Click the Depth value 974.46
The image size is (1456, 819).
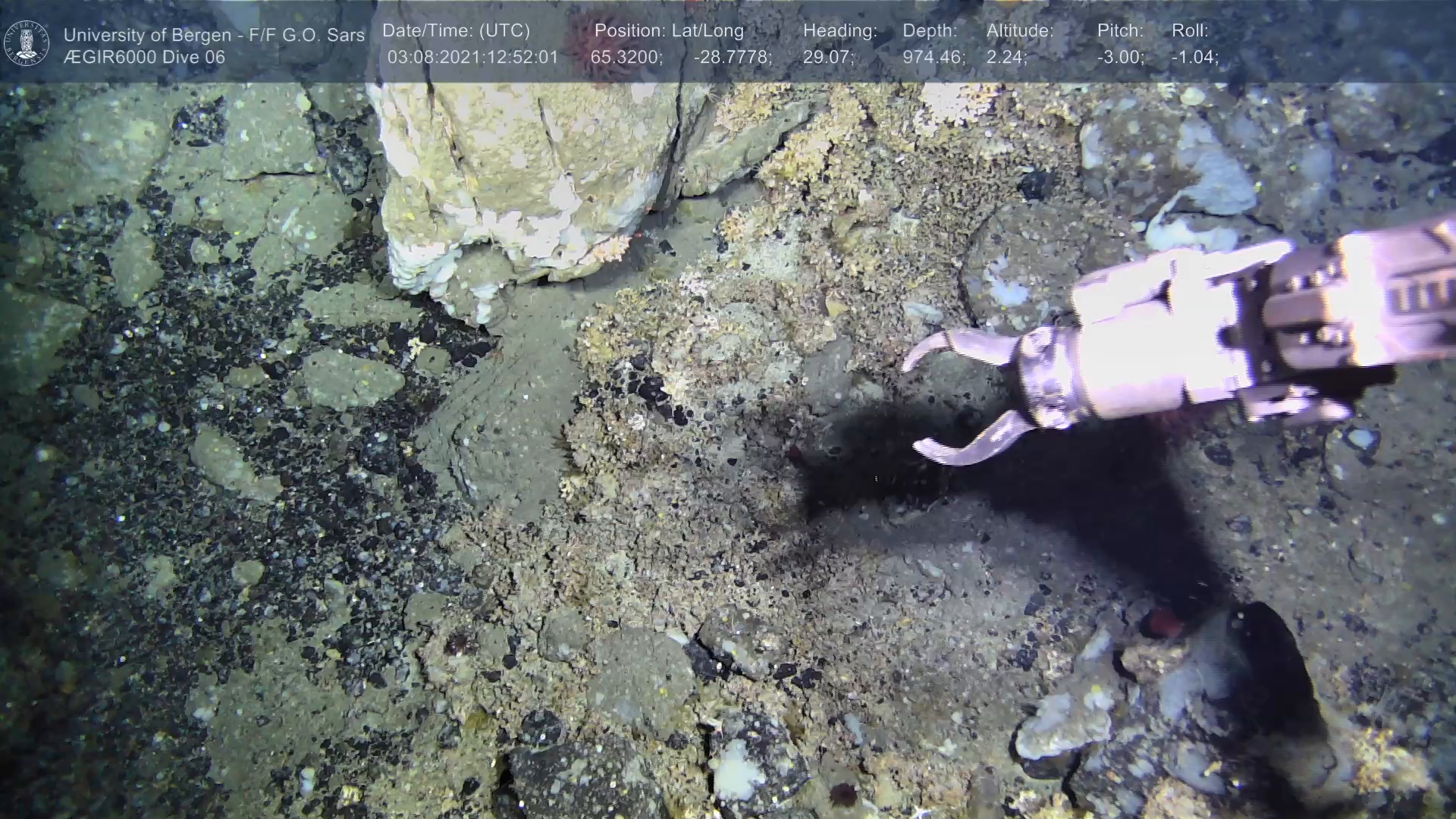934,58
